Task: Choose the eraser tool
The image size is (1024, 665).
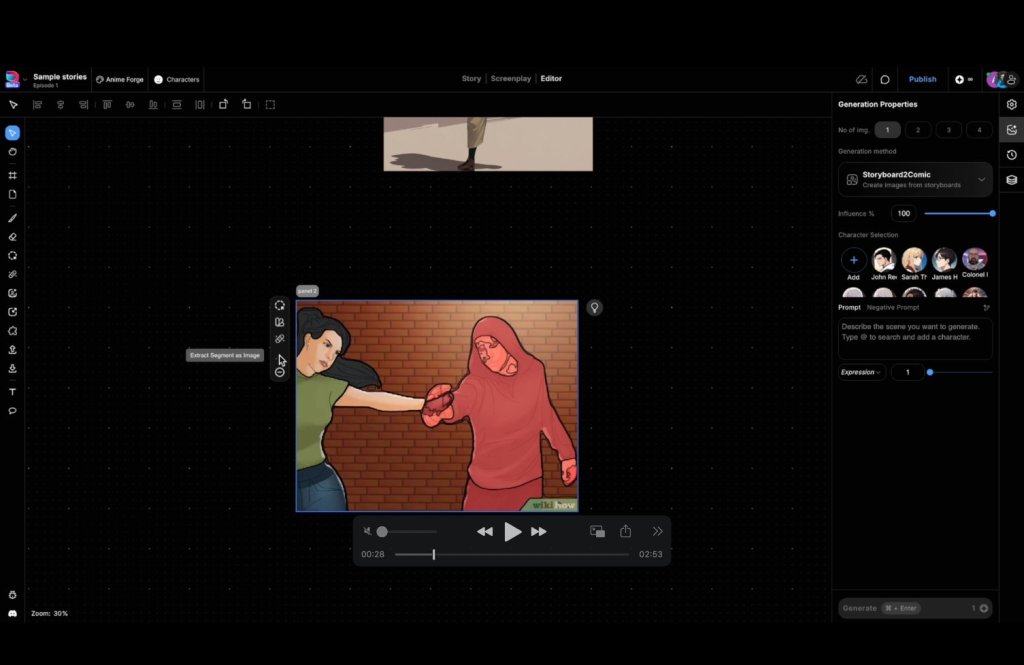Action: (x=13, y=237)
